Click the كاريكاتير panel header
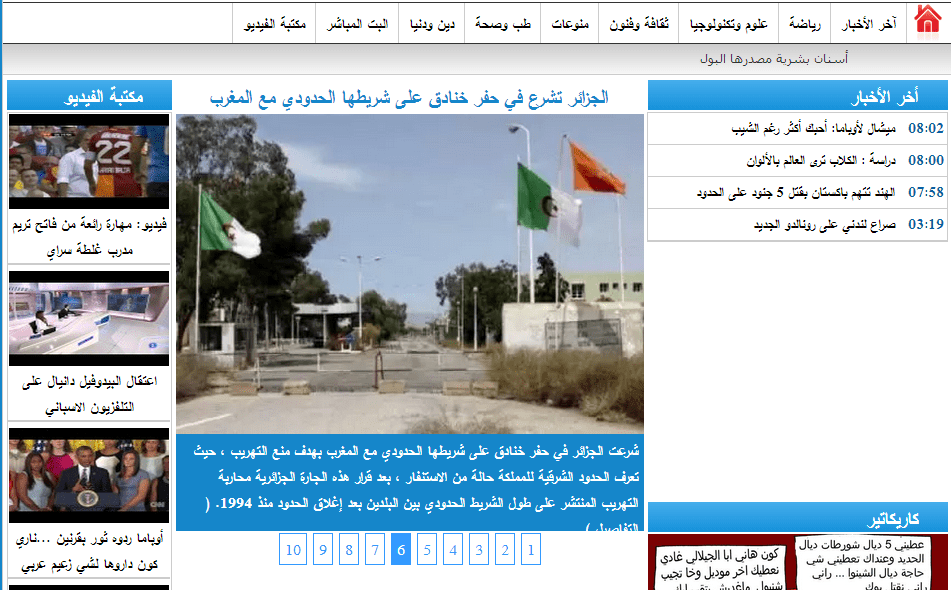 point(797,517)
